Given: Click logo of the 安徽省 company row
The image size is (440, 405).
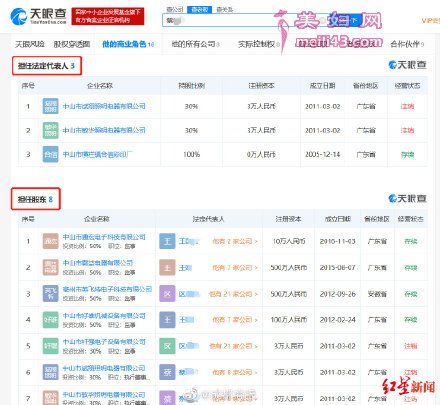Looking at the screenshot, I should pyautogui.click(x=51, y=294).
